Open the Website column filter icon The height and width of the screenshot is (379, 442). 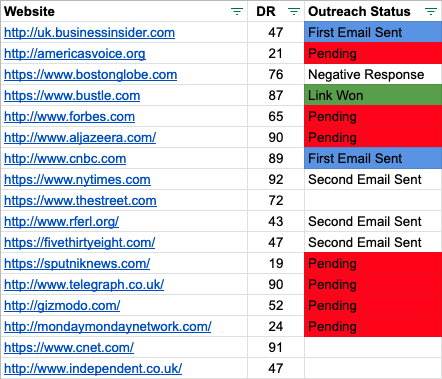[237, 12]
